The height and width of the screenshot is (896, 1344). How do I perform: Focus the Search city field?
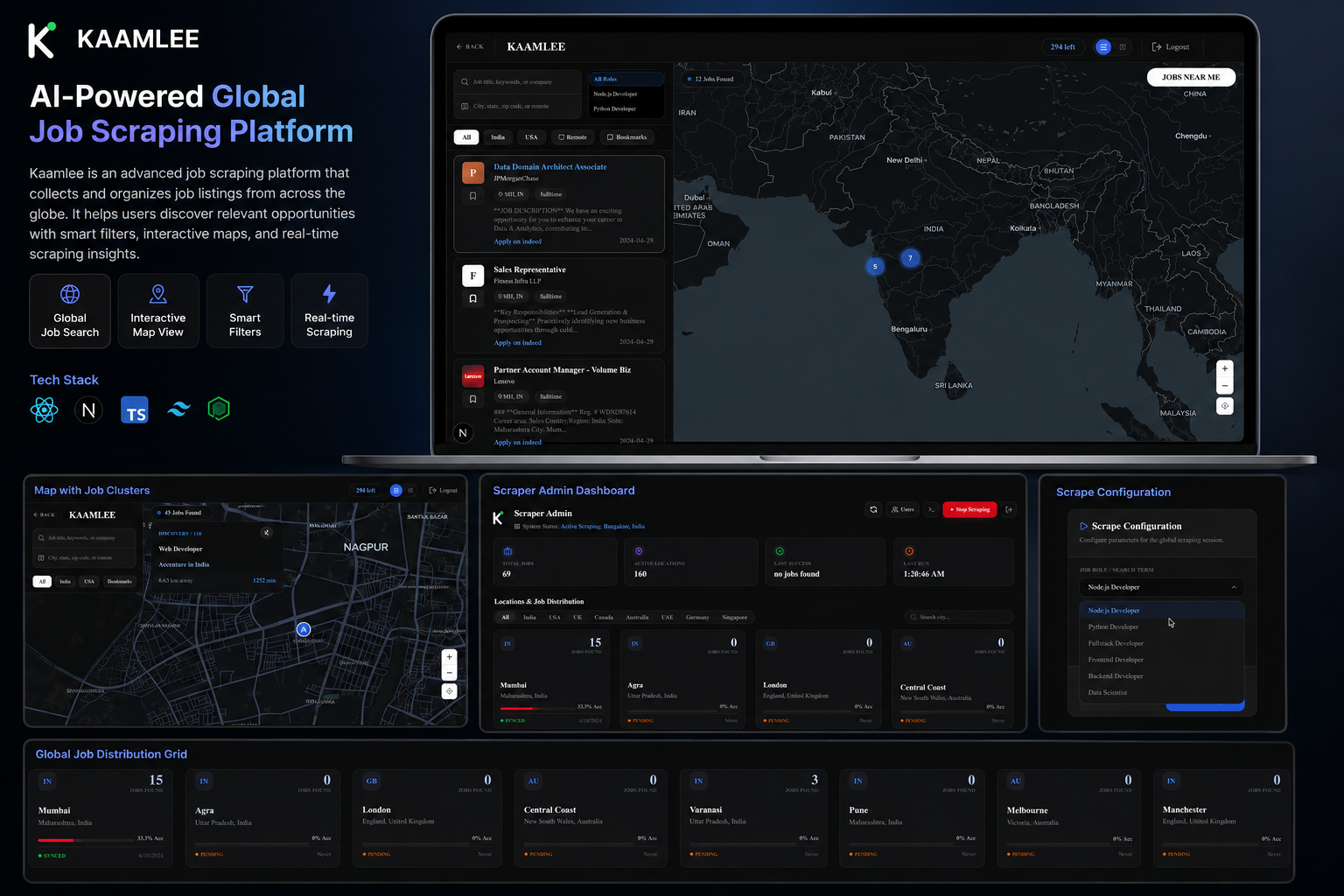pos(959,618)
